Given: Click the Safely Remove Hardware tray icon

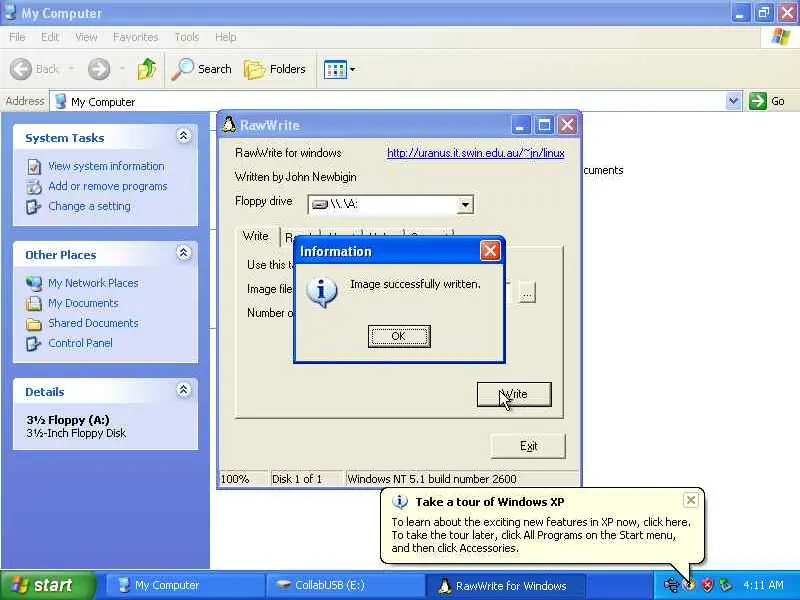Looking at the screenshot, I should pos(725,585).
